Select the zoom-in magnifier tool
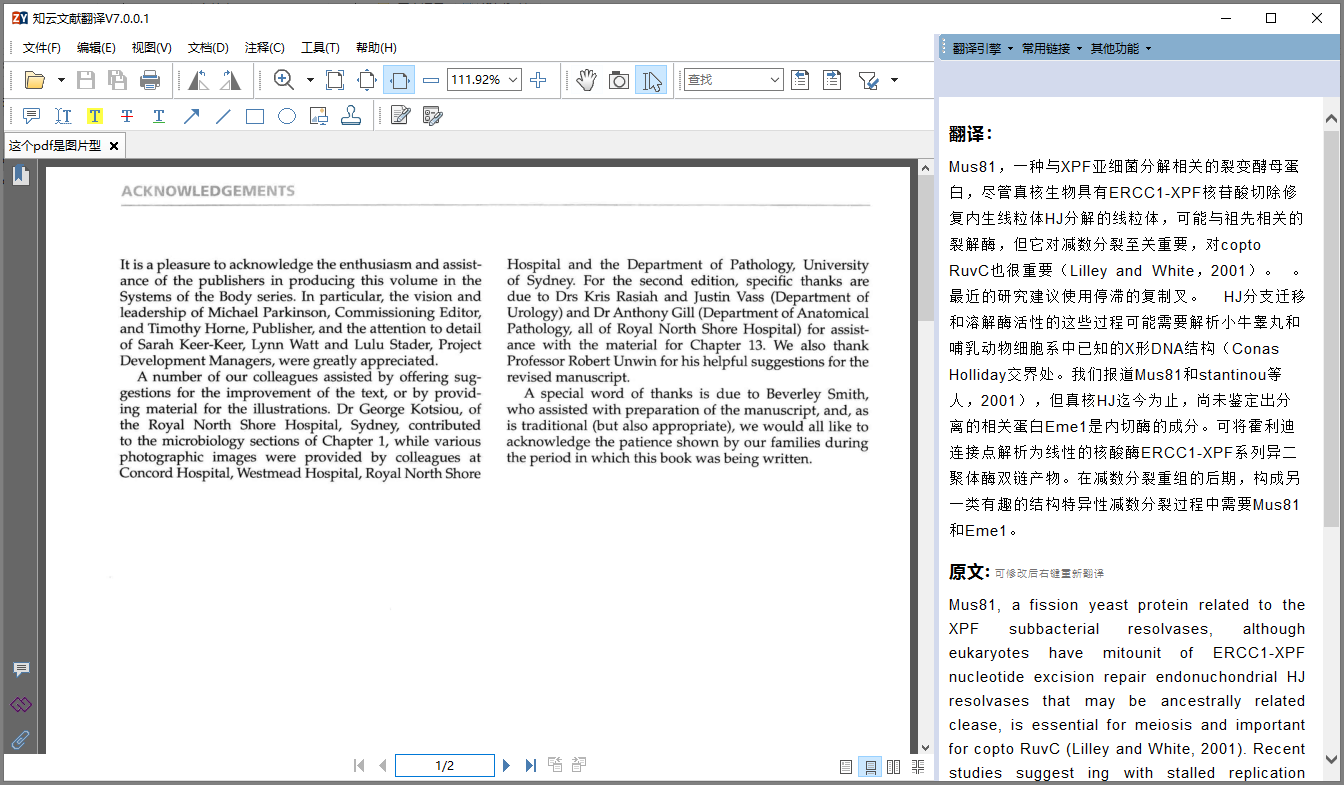This screenshot has width=1344, height=785. (284, 80)
